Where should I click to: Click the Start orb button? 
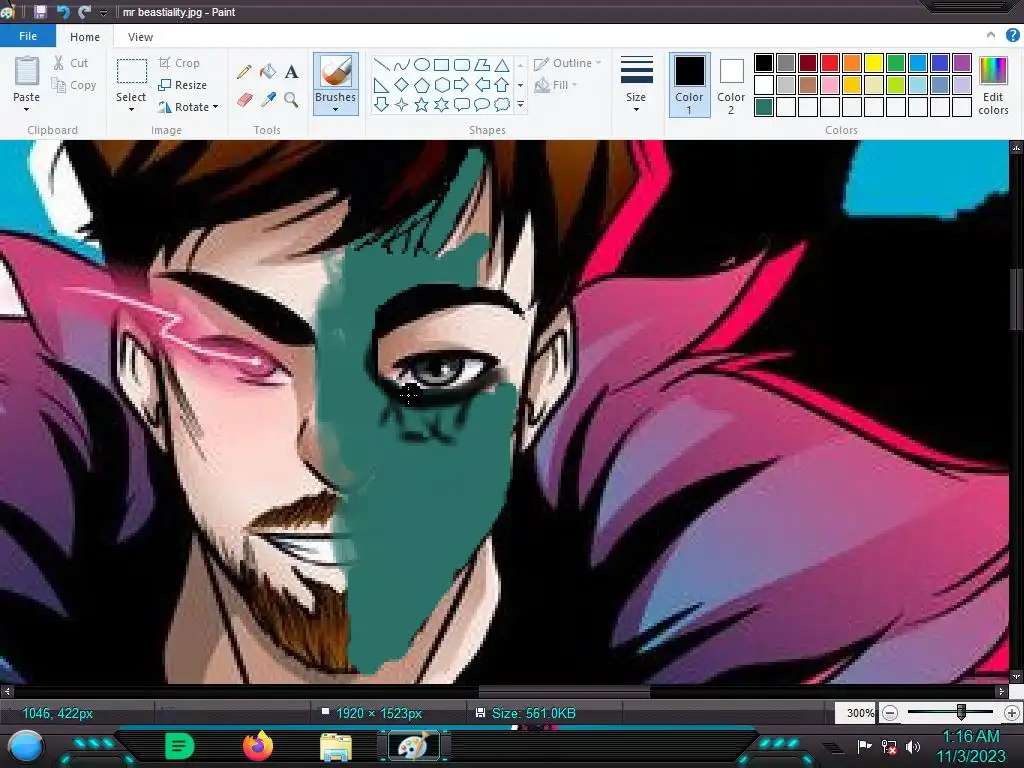click(x=25, y=748)
